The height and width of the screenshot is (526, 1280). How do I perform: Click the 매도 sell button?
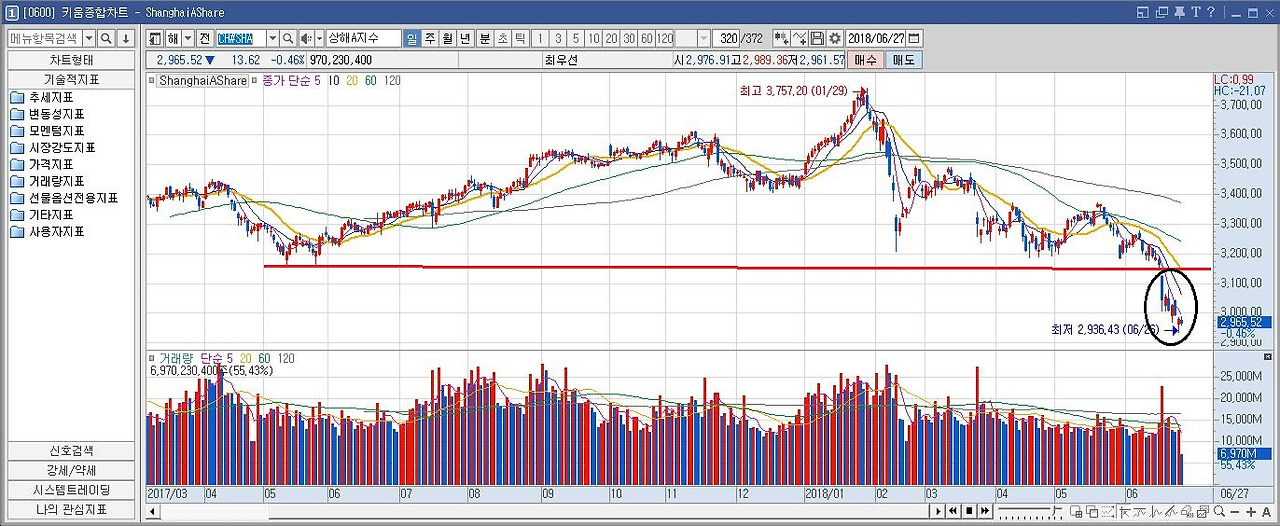[903, 60]
